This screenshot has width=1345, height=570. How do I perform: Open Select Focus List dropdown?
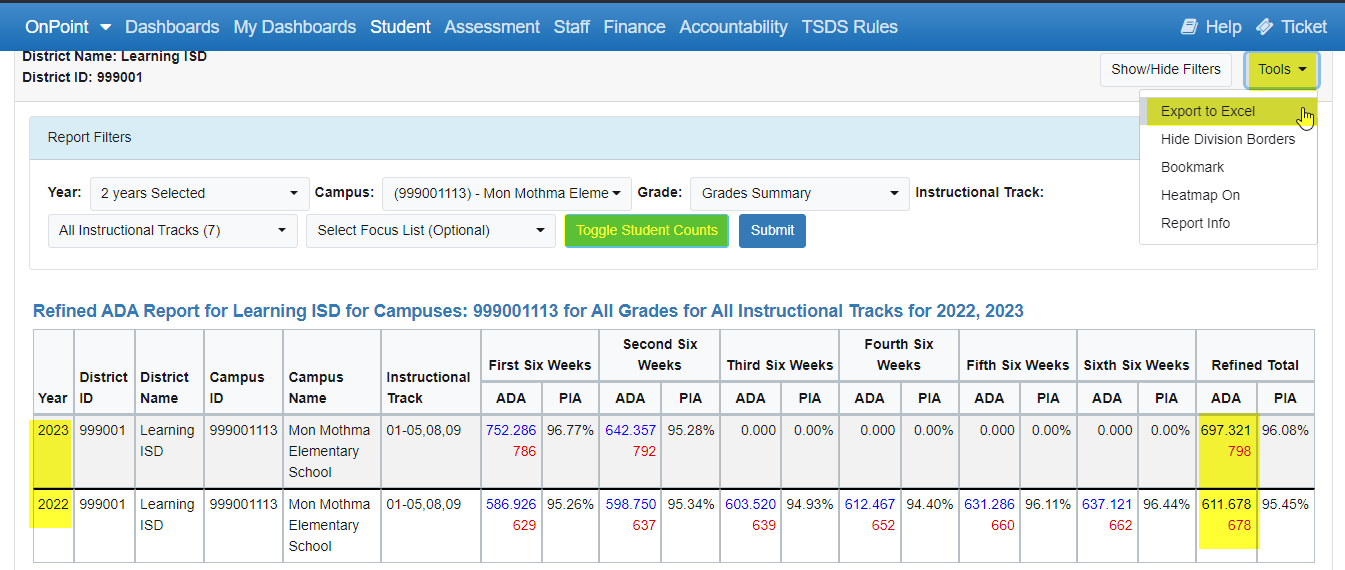430,230
